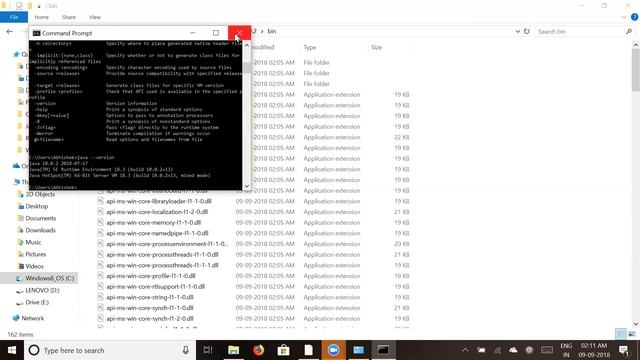Select api-ms-win-core-processenvironment file
The height and width of the screenshot is (360, 640).
tap(167, 244)
